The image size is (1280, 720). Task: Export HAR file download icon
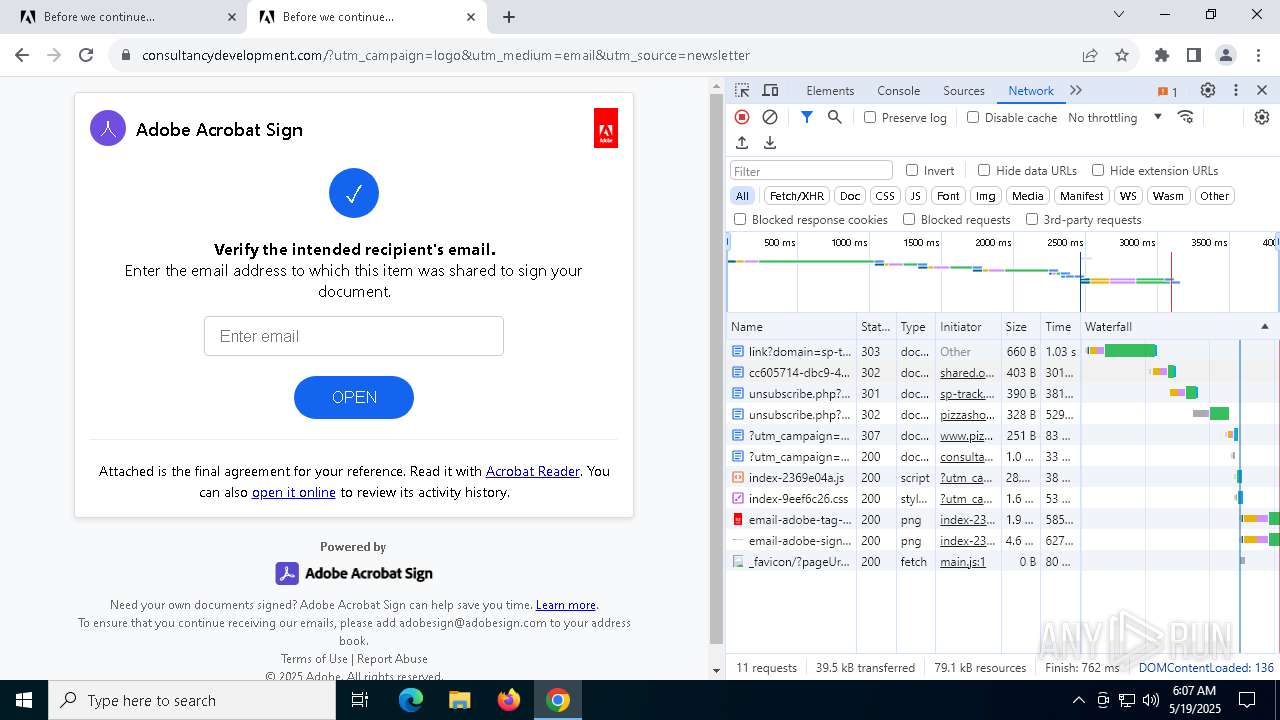coord(770,143)
